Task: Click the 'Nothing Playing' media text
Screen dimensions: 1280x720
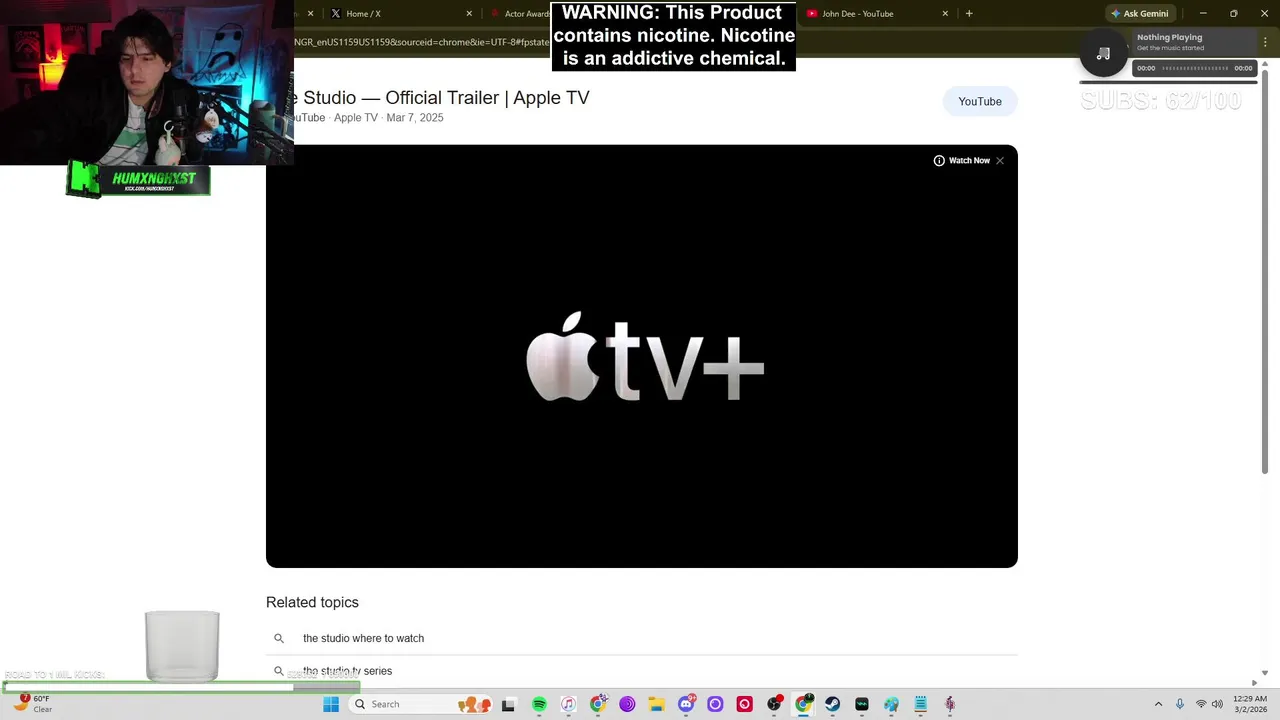Action: click(1169, 37)
